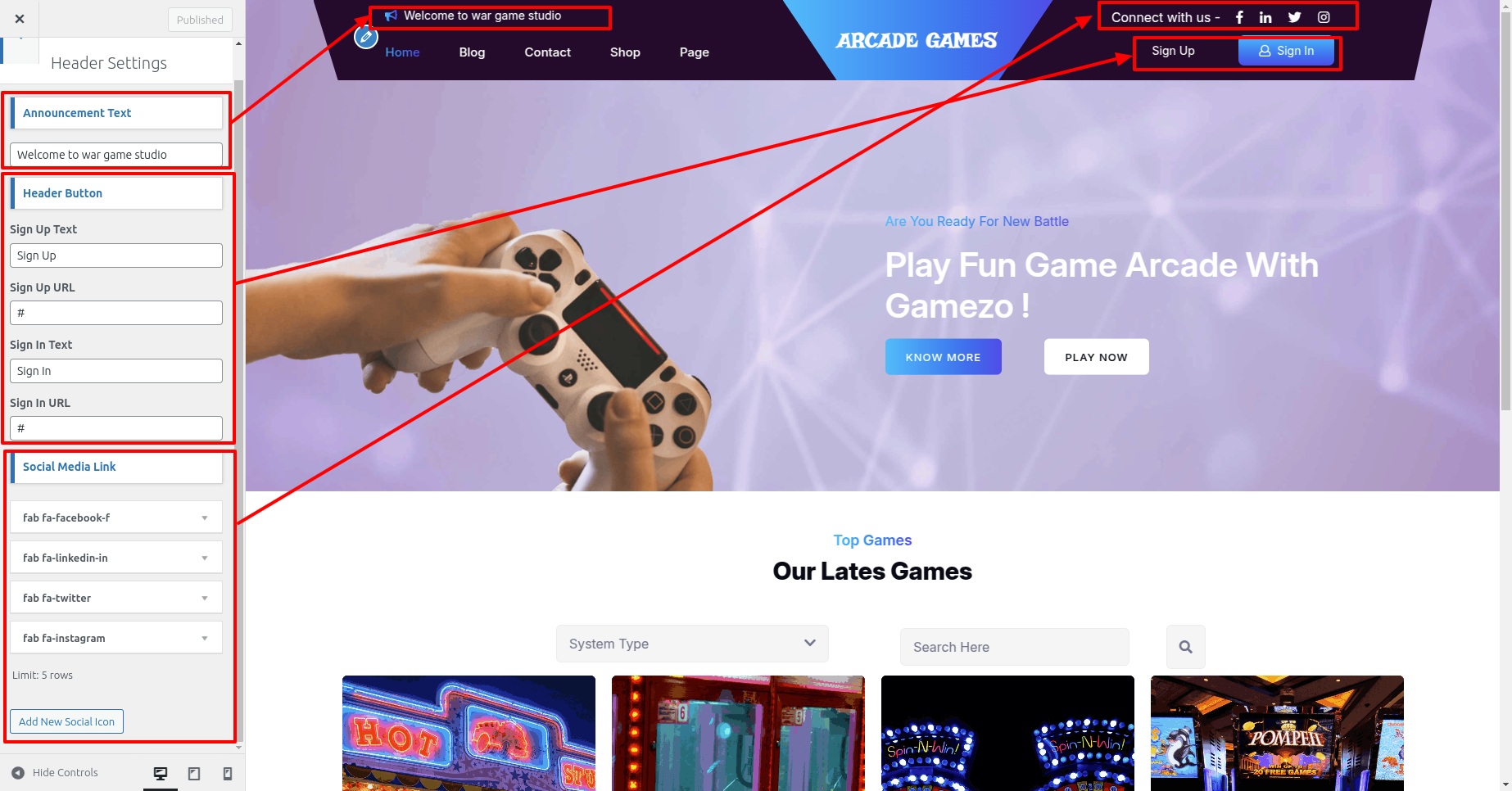Open the LinkedIn social icon
Screen dimensions: 1512x791
tap(1265, 17)
